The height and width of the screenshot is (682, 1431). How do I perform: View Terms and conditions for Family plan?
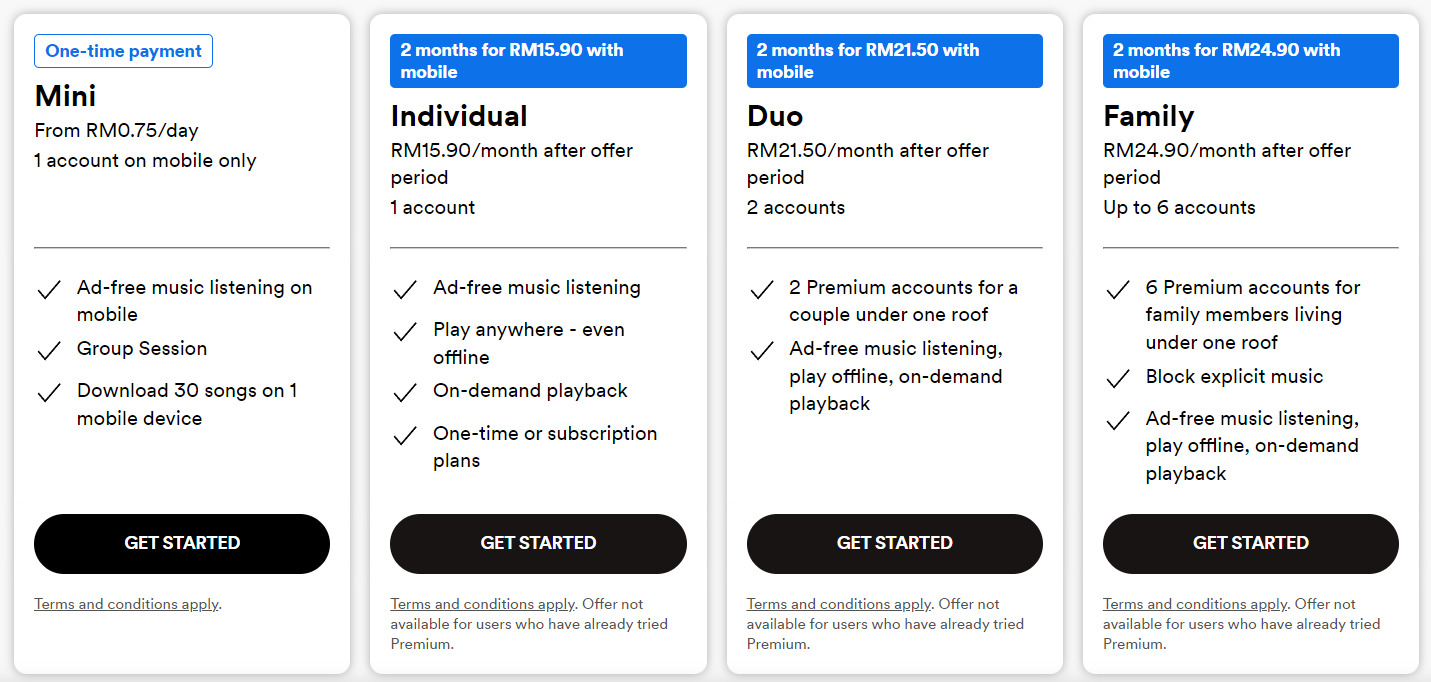pos(1195,604)
